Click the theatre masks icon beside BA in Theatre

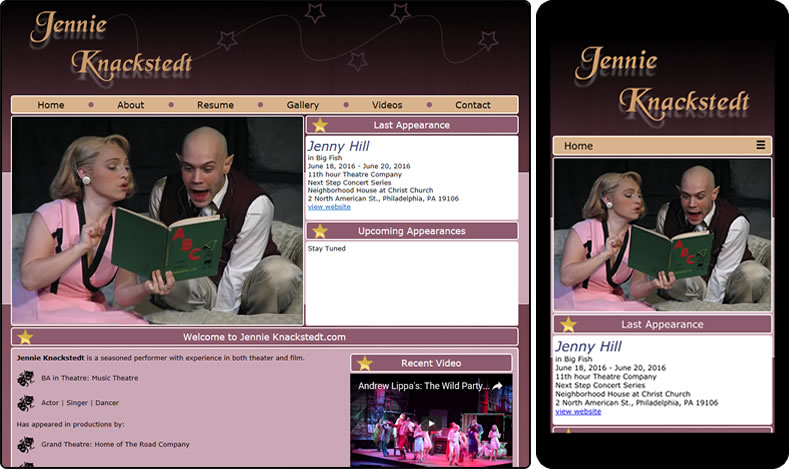(x=26, y=379)
